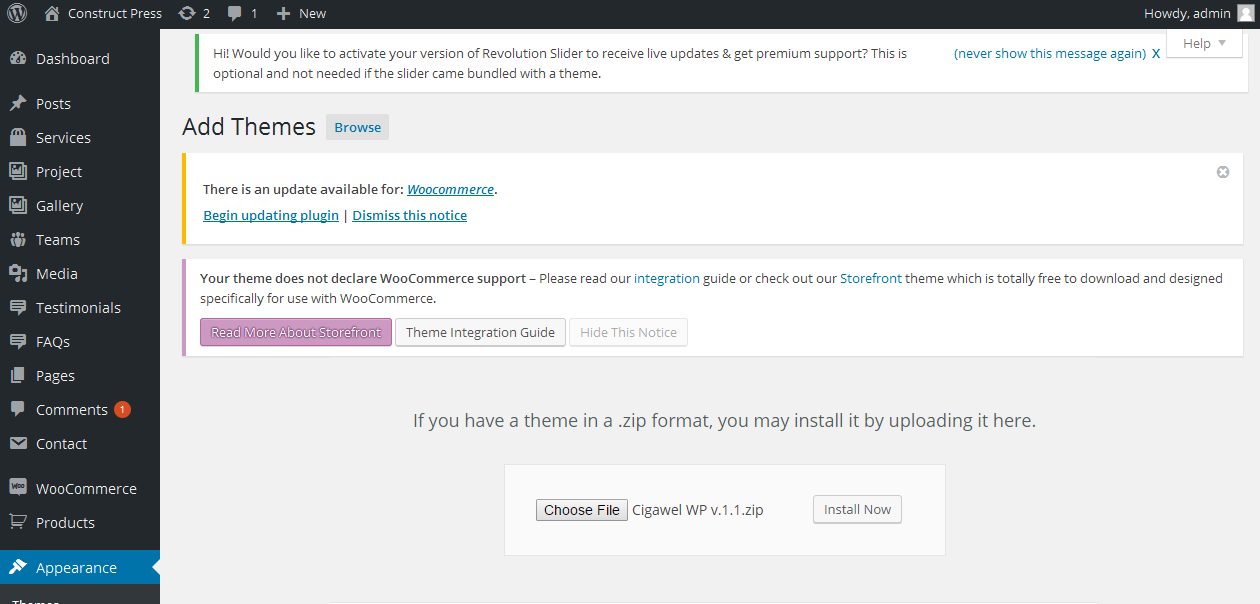Image resolution: width=1260 pixels, height=604 pixels.
Task: Click the Dashboard gauge icon
Action: (18, 59)
